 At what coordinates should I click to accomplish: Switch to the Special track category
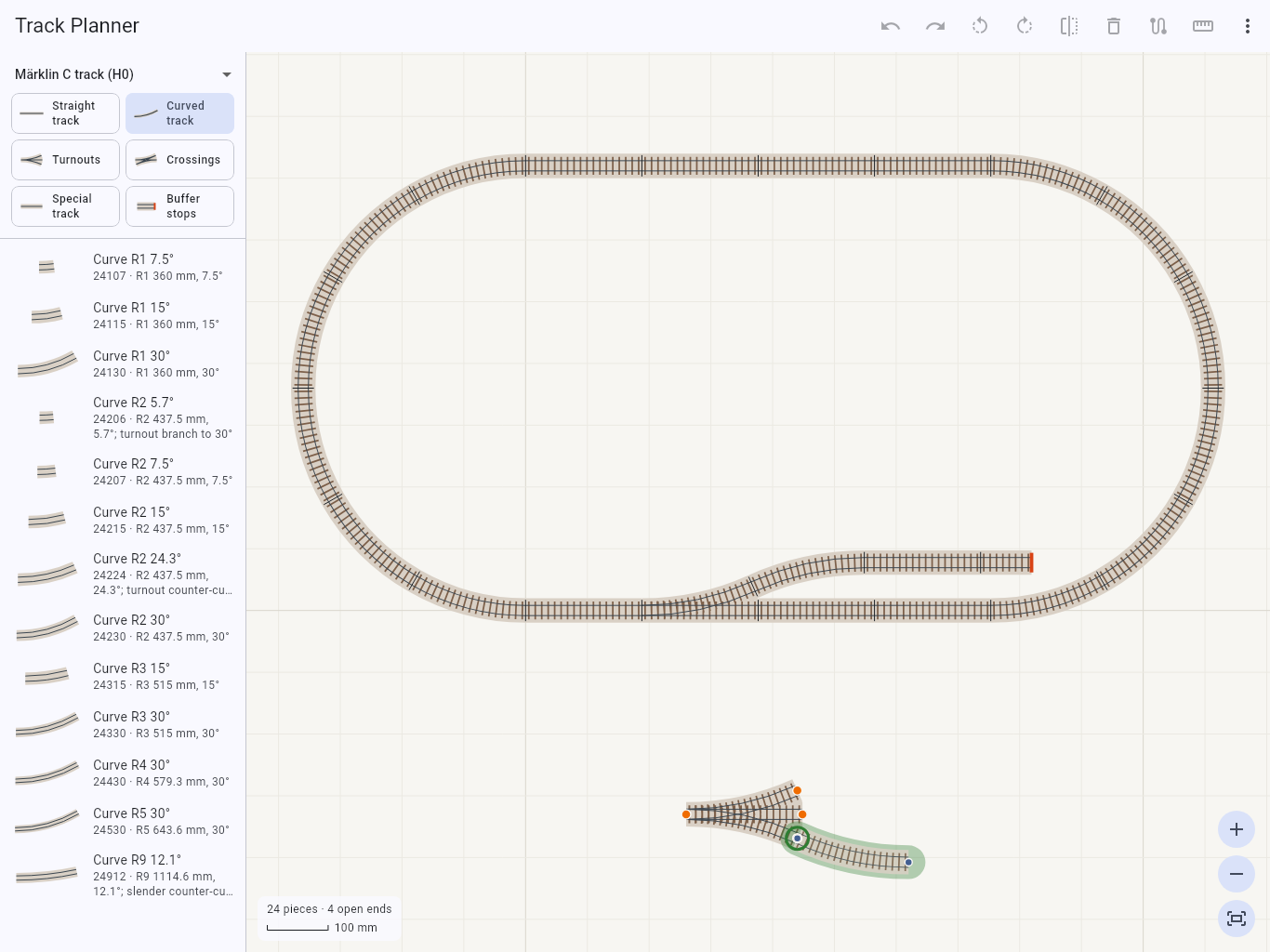65,206
